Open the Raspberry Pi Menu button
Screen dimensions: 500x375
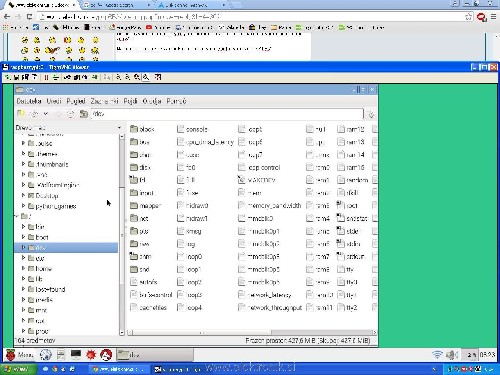point(20,355)
